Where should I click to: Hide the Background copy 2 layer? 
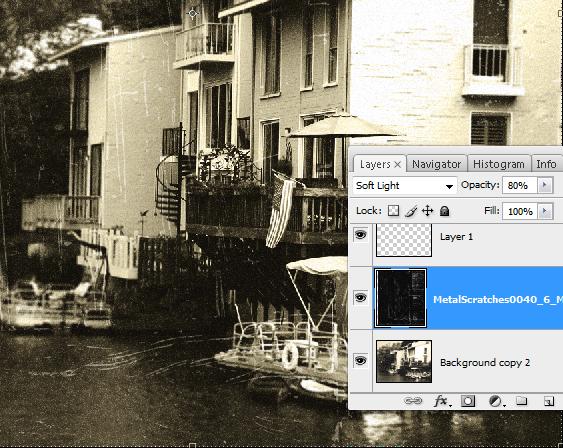(360, 361)
